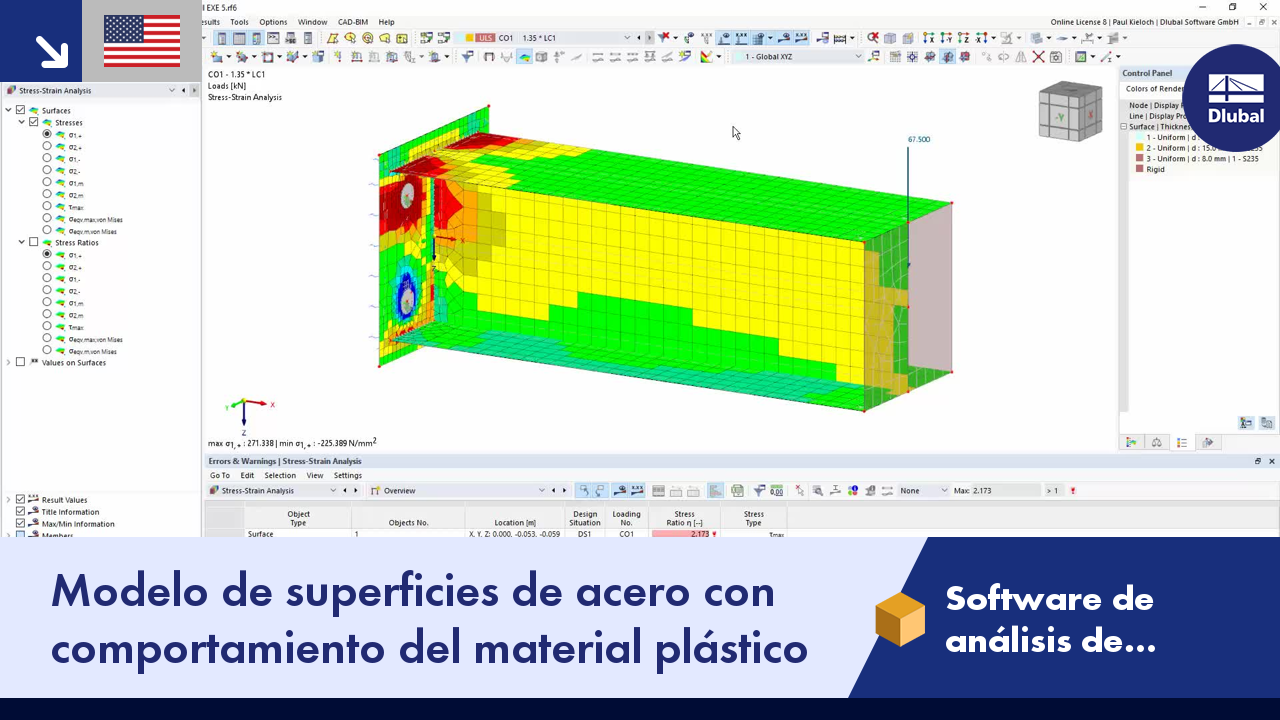Click the first tab icon in Control Panel
Viewport: 1280px width, 720px height.
pos(1131,442)
